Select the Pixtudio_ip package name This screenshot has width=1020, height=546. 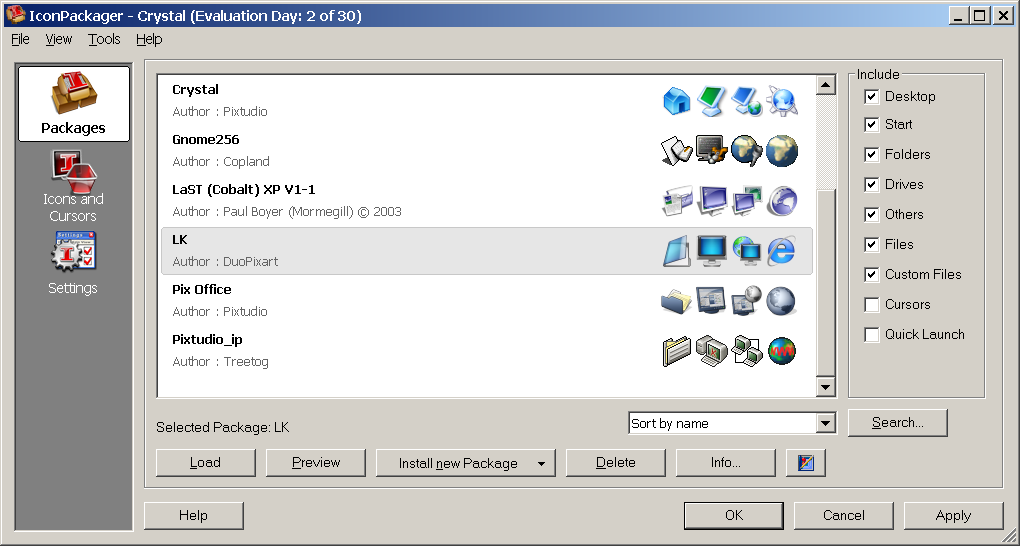pyautogui.click(x=208, y=340)
